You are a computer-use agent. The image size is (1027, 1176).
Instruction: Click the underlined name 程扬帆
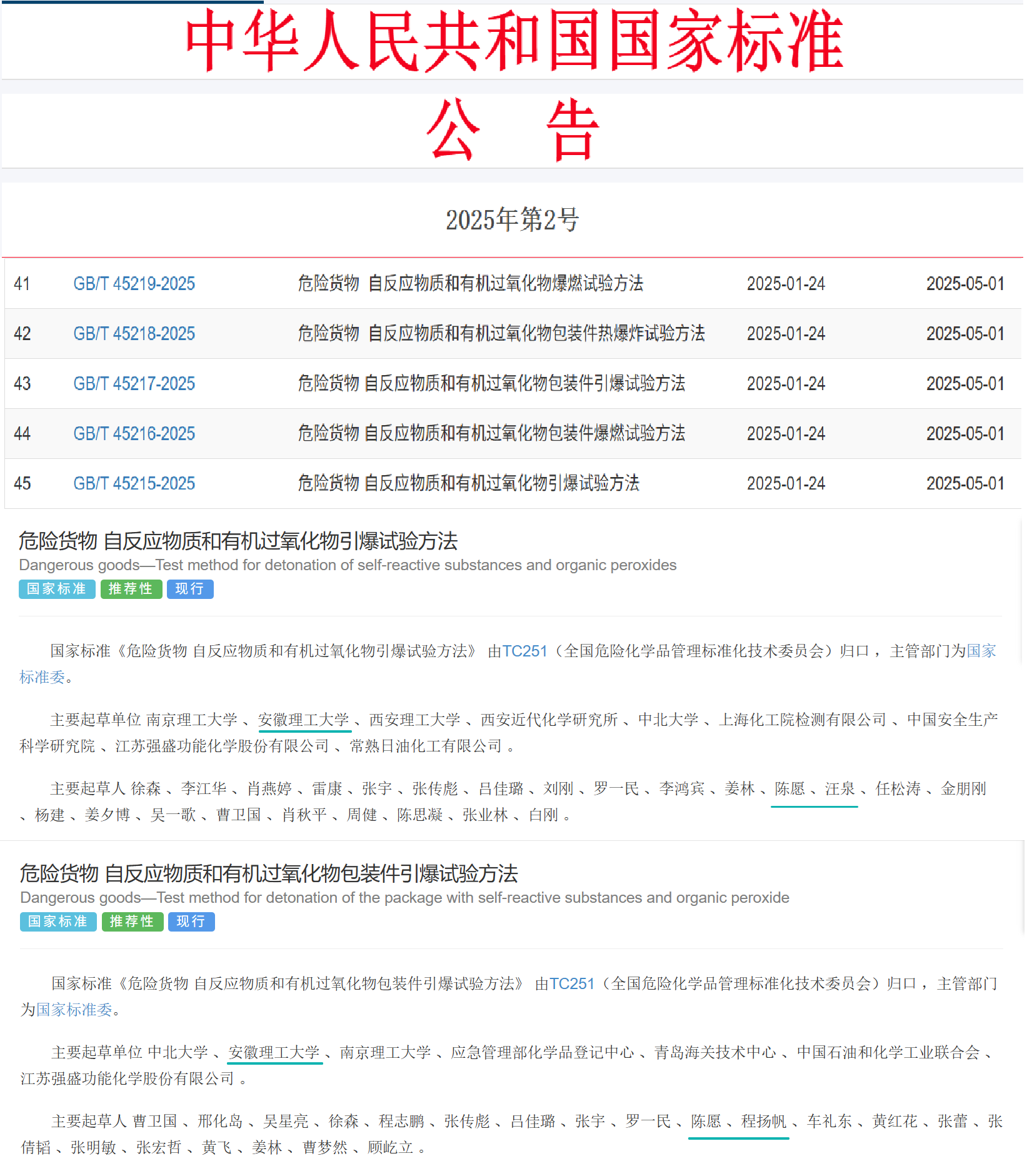pyautogui.click(x=763, y=1122)
